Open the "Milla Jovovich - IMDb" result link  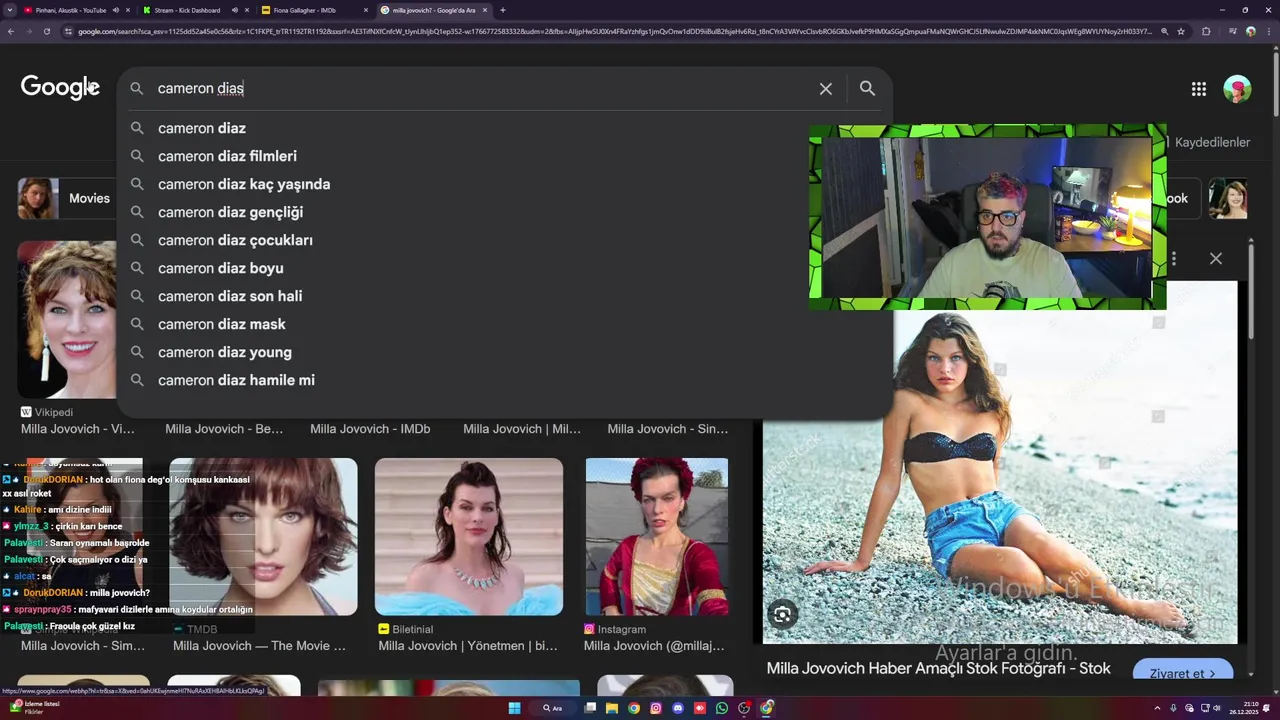(370, 429)
